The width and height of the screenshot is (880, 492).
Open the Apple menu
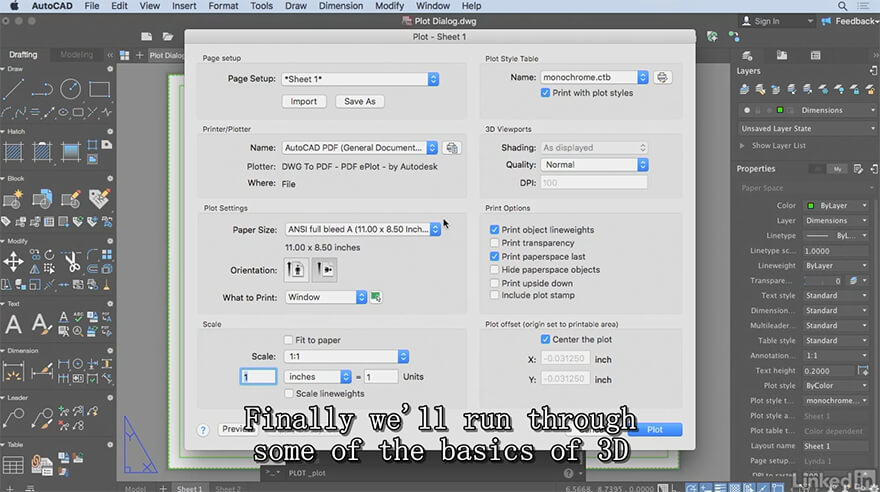click(x=13, y=6)
